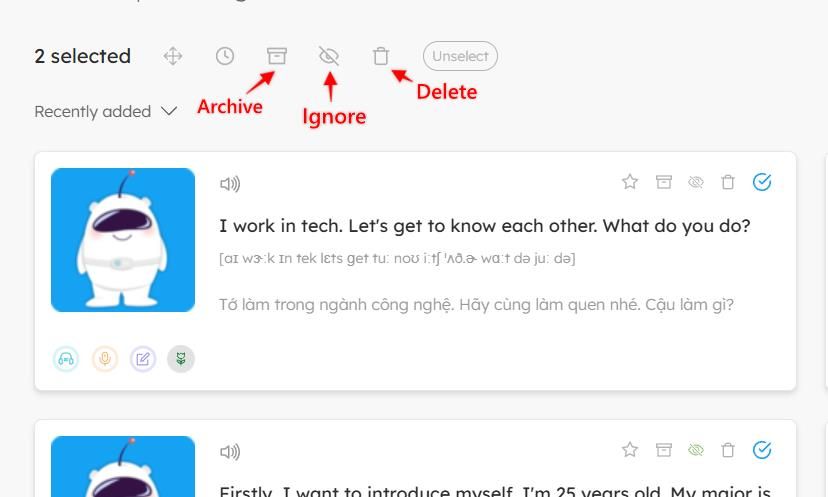This screenshot has width=828, height=497.
Task: Delete the 'I work in tech' card
Action: 728,182
